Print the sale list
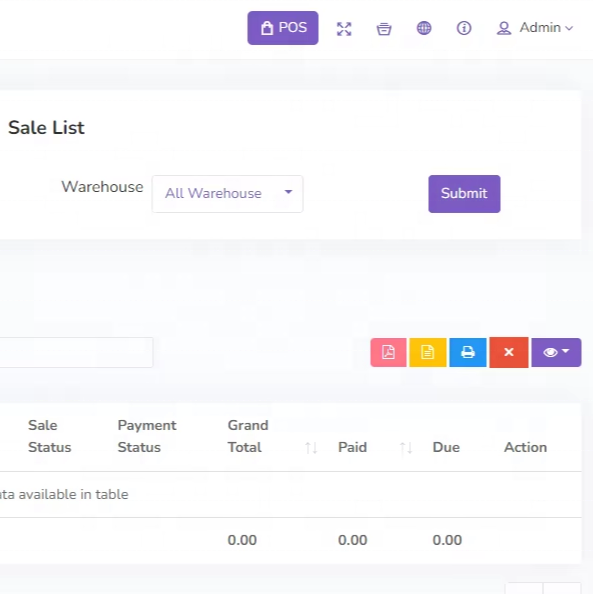 tap(468, 352)
